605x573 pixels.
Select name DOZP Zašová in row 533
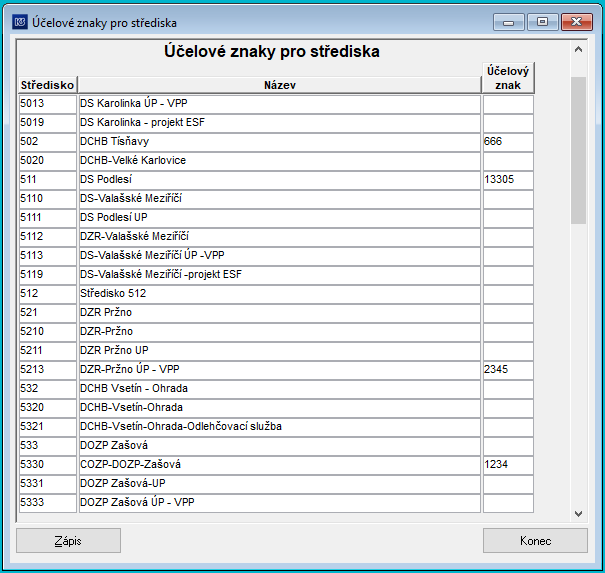pos(280,446)
